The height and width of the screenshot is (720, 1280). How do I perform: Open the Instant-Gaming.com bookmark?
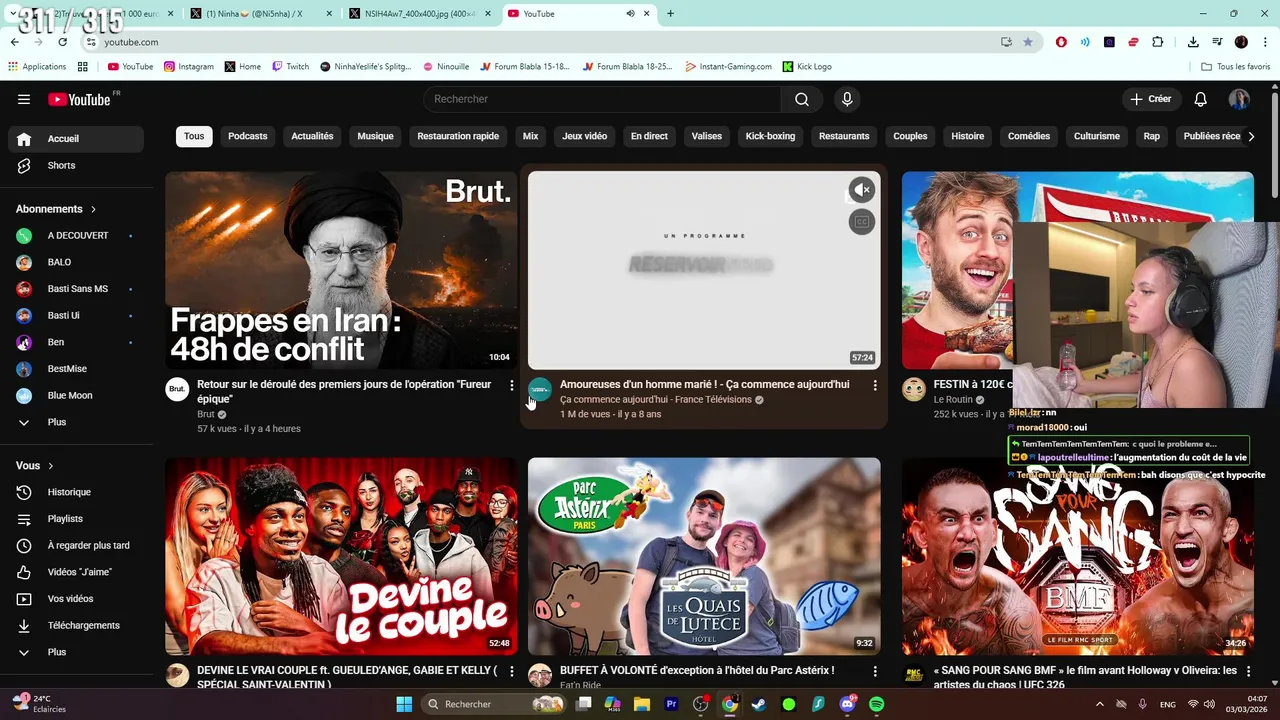coord(728,66)
